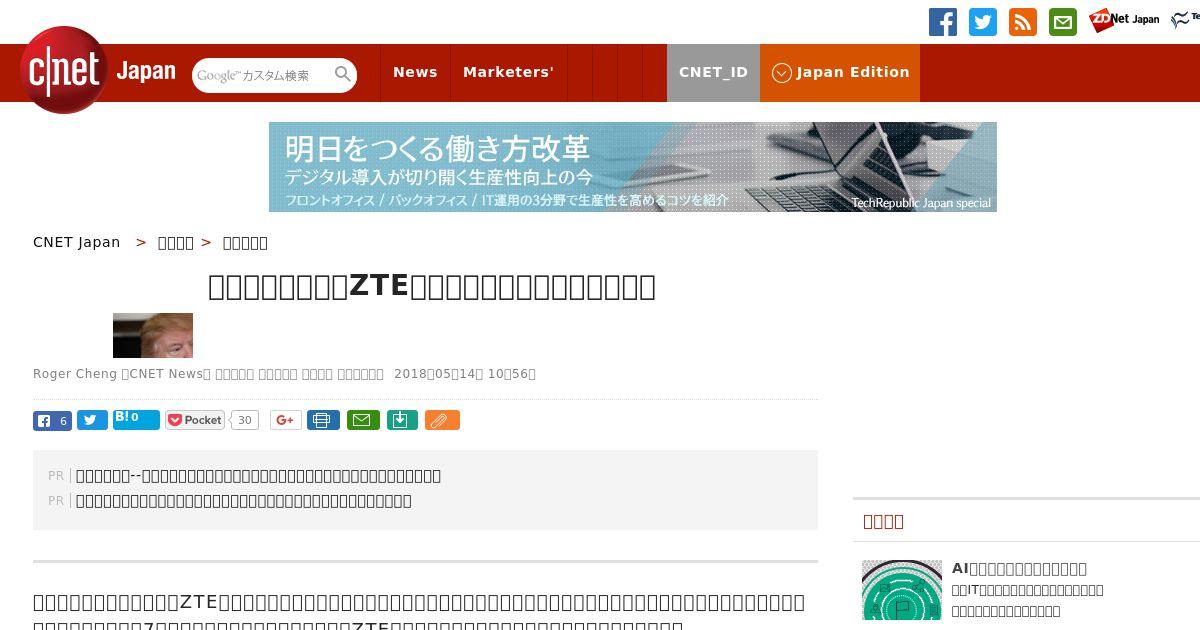1200x630 pixels.
Task: Open the Twitter icon in top bar
Action: tap(983, 22)
